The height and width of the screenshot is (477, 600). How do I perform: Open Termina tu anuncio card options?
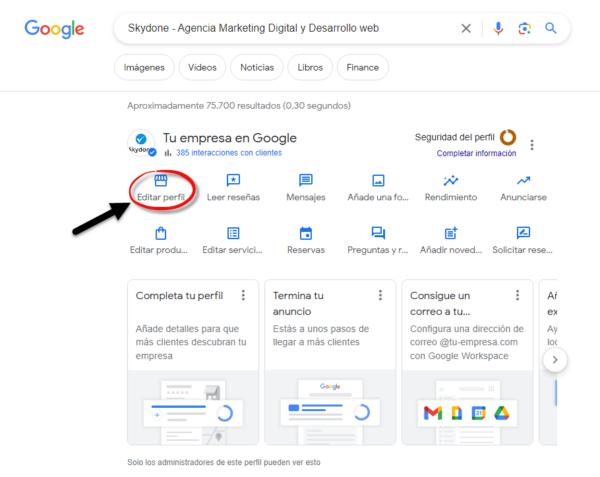tap(380, 295)
